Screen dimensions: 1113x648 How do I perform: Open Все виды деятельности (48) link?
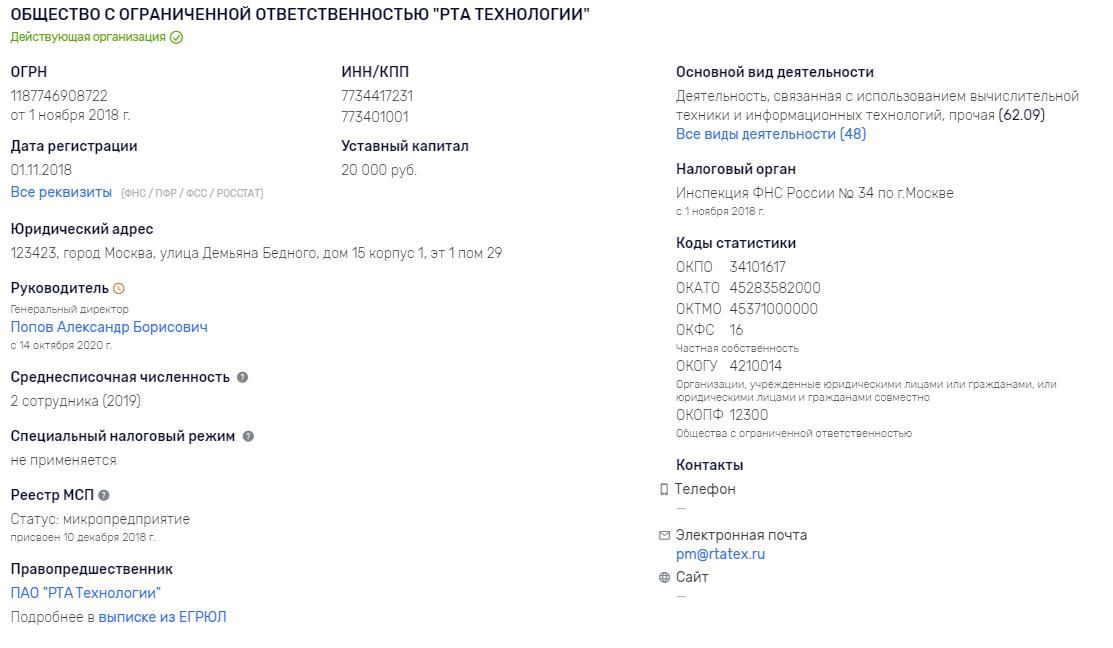771,134
